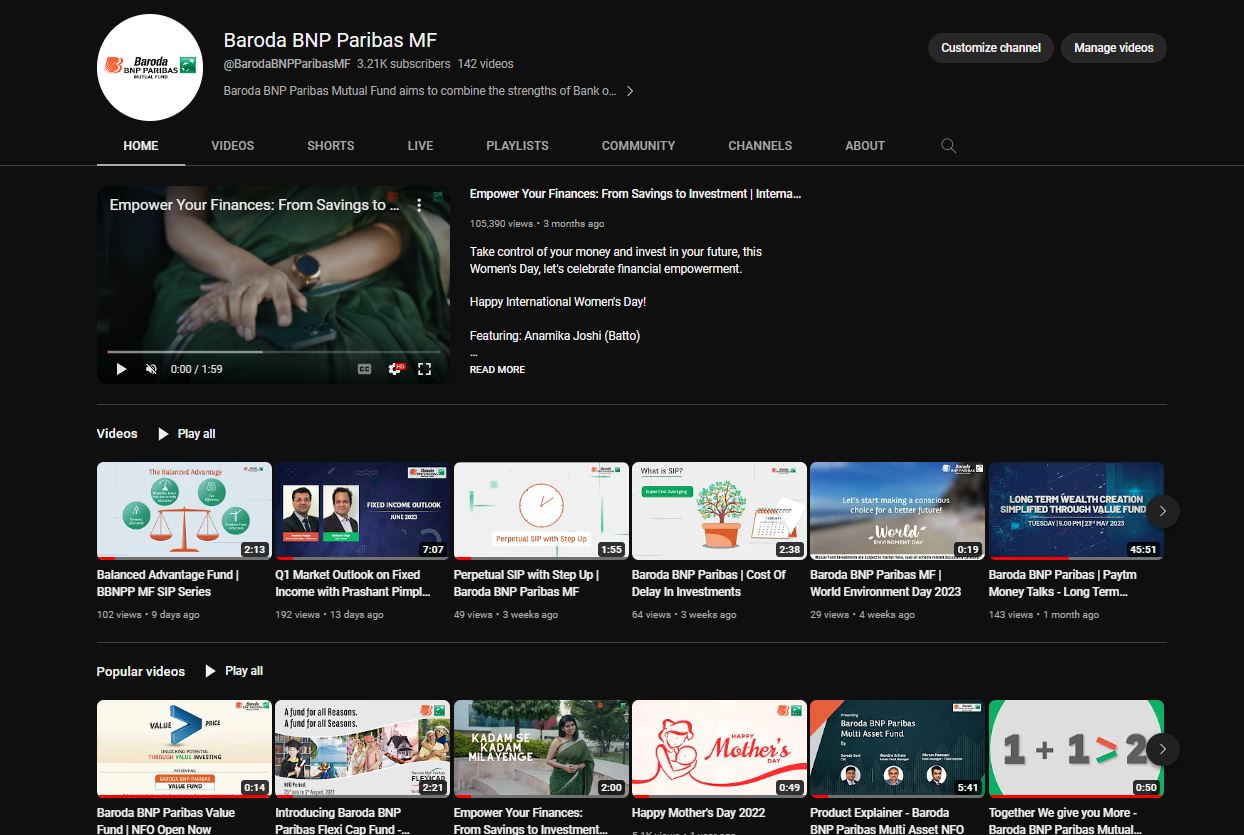Open the three-dot menu on the featured video
Image resolution: width=1244 pixels, height=835 pixels.
click(x=419, y=205)
